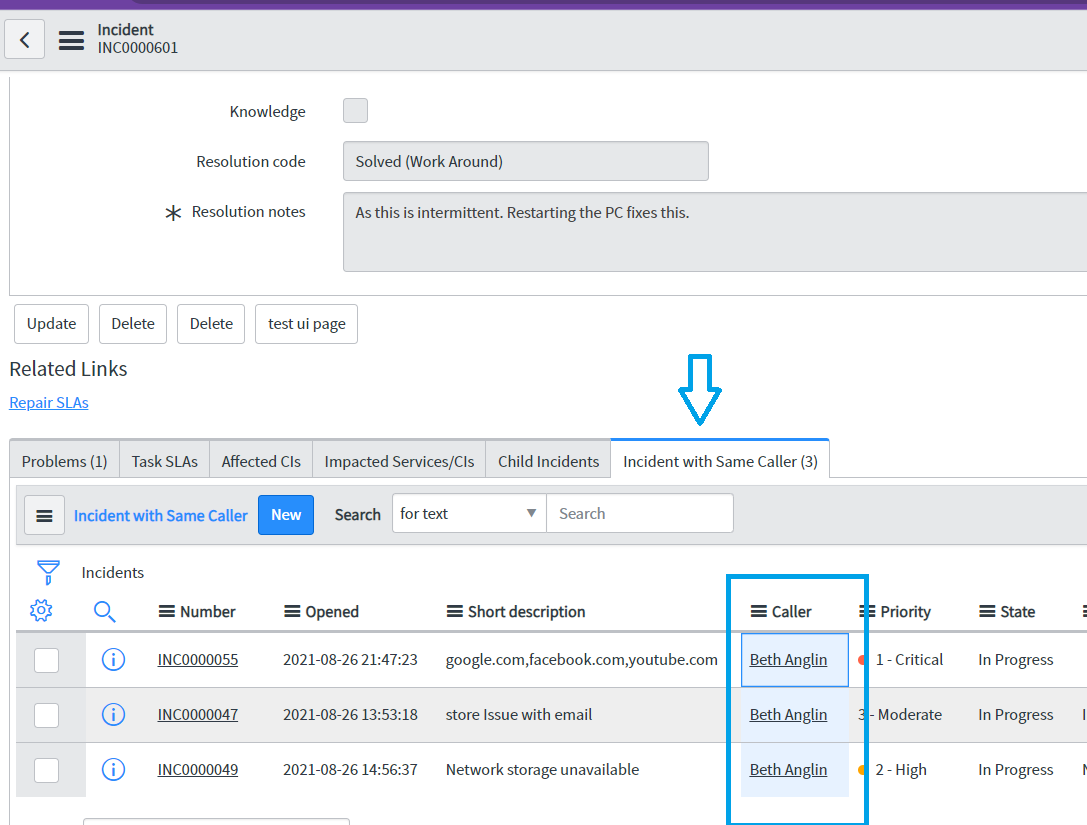Viewport: 1087px width, 825px height.
Task: Select the row checkbox for INC0000049
Action: click(x=46, y=770)
